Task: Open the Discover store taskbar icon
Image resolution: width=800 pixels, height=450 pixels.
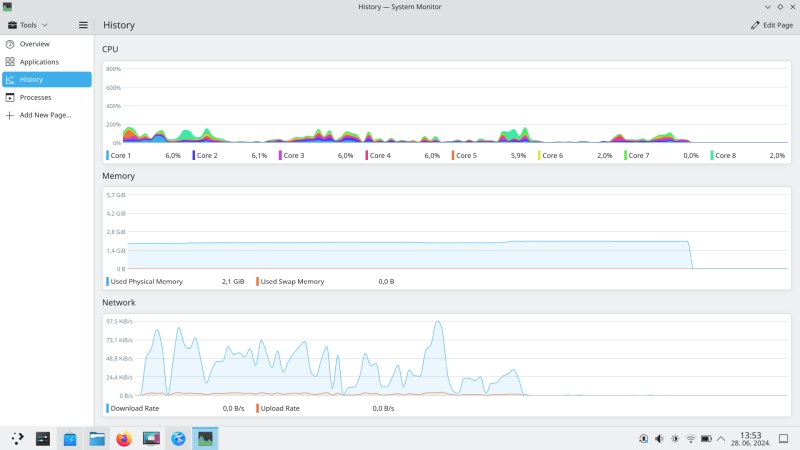Action: 70,438
